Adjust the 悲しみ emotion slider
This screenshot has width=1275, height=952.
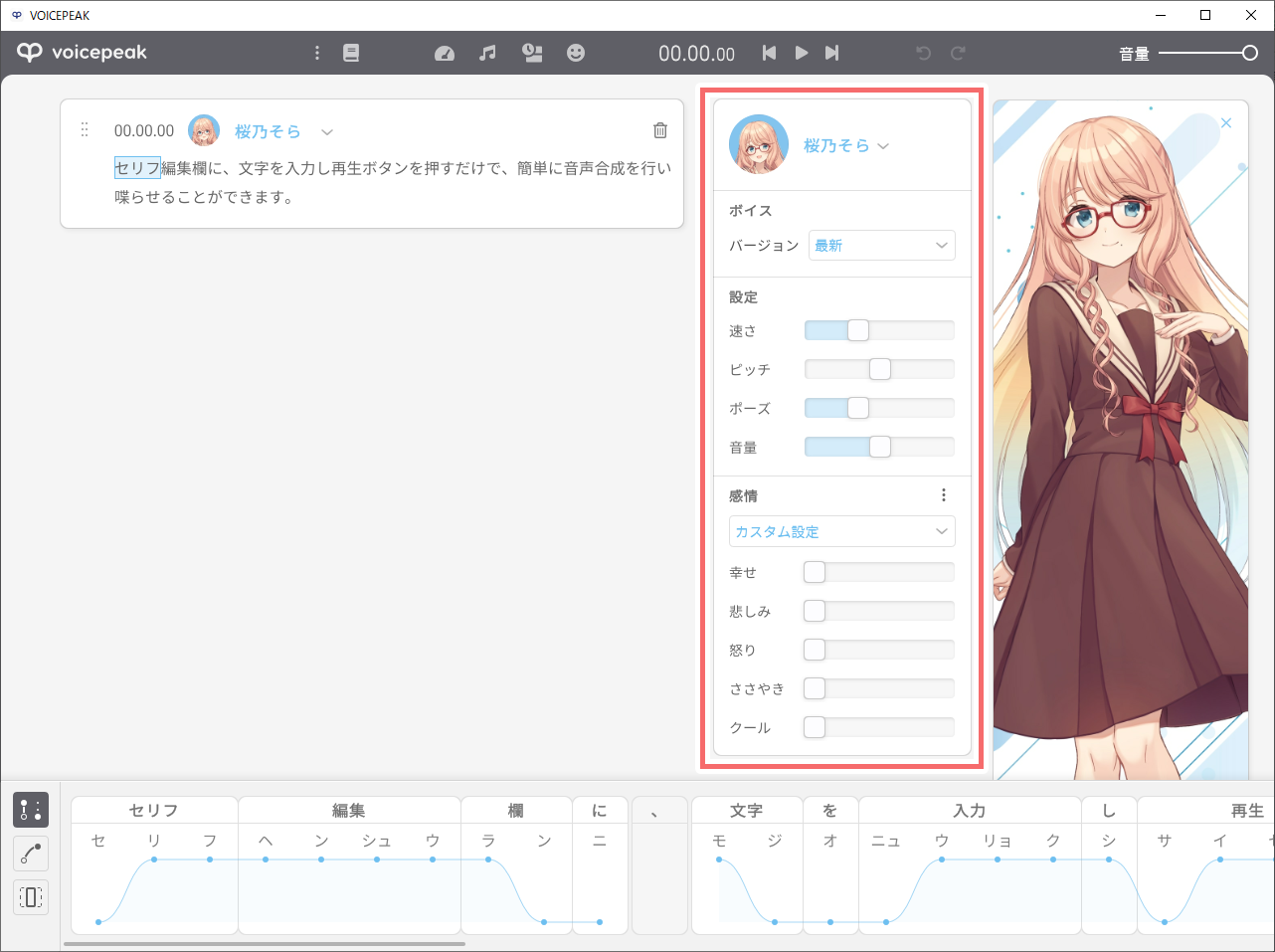[879, 611]
